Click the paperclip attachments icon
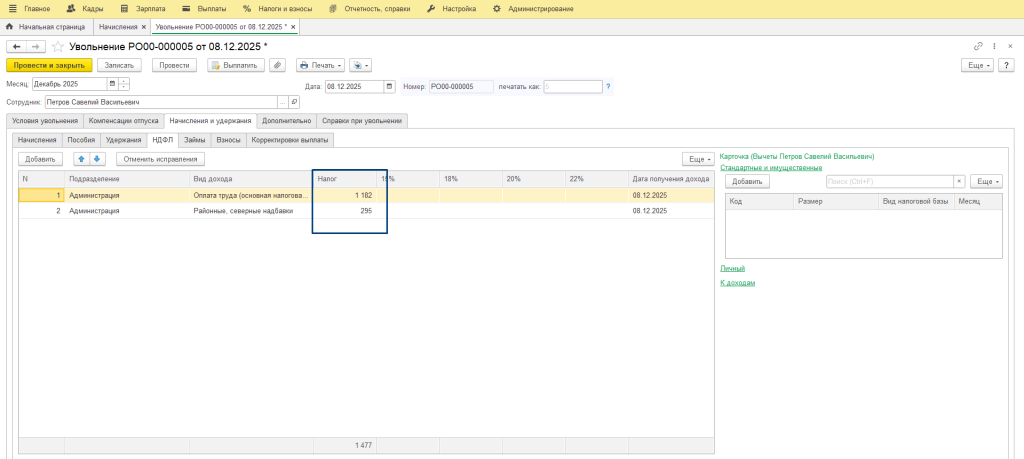The image size is (1024, 459). point(277,65)
